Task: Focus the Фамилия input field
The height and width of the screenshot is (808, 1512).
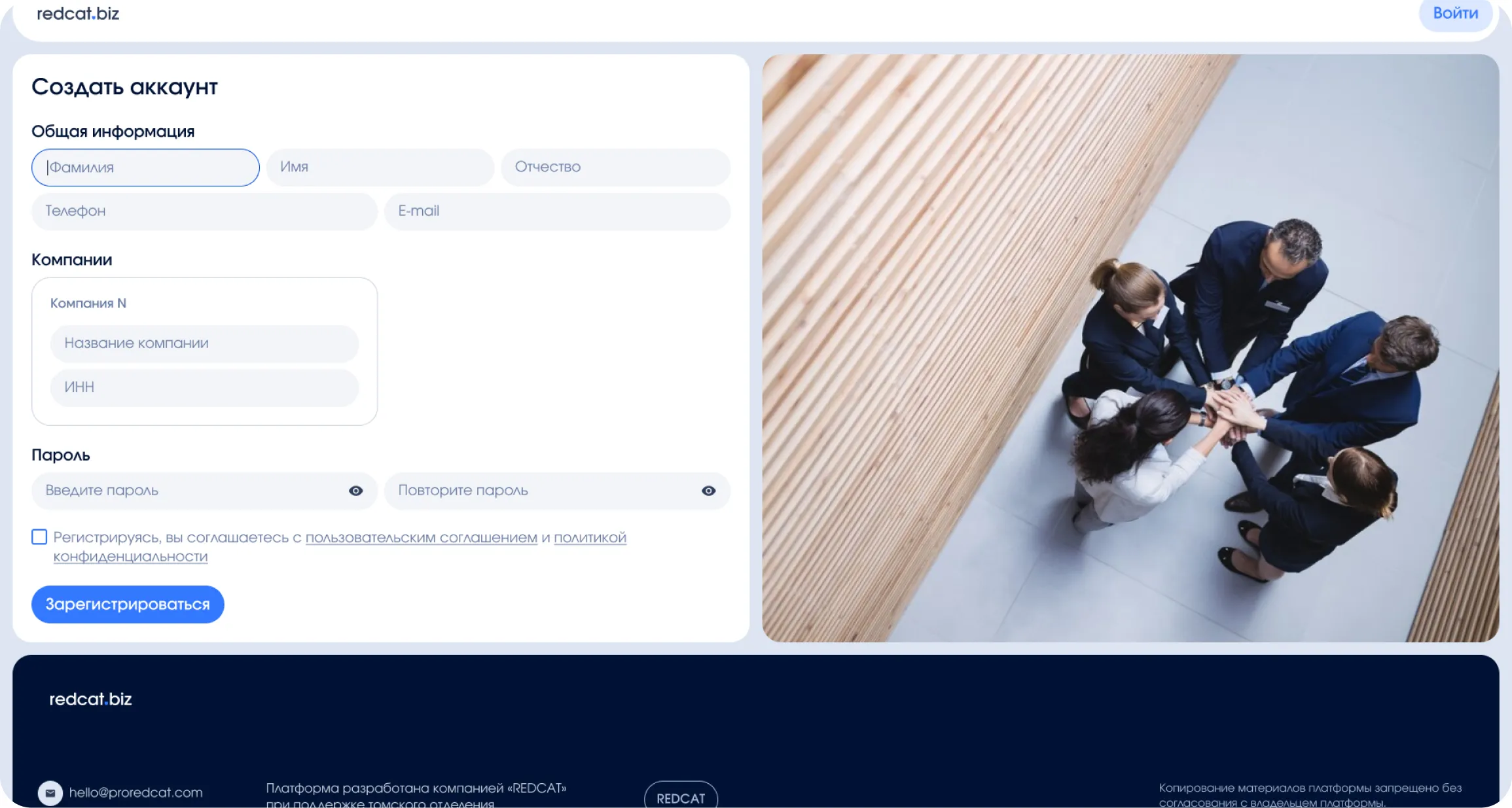Action: pos(145,167)
